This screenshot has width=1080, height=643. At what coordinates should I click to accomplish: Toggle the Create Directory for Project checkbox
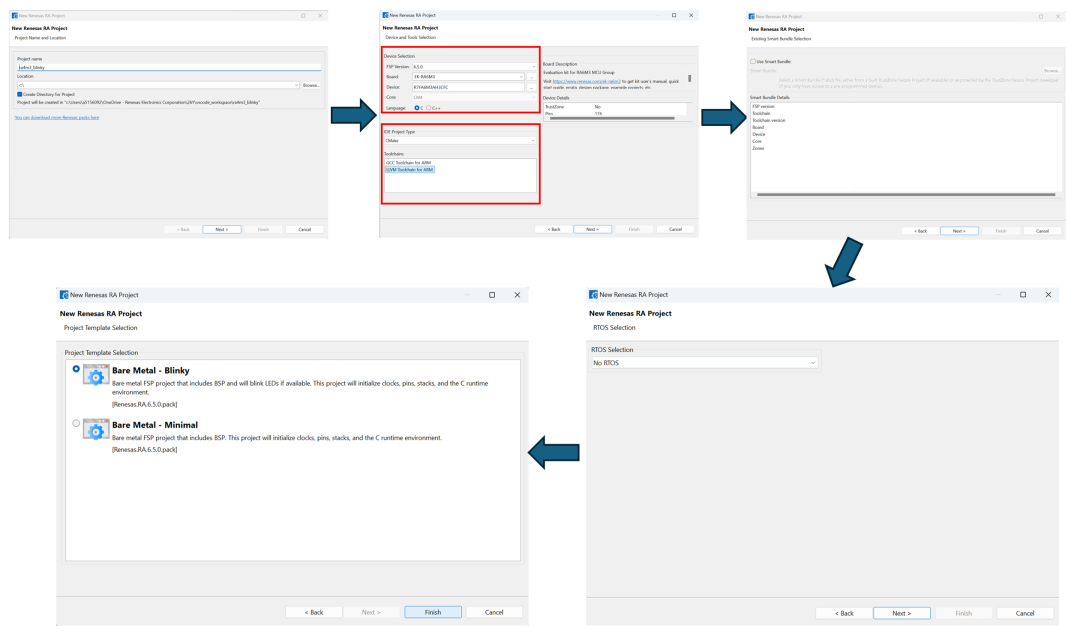pos(20,94)
